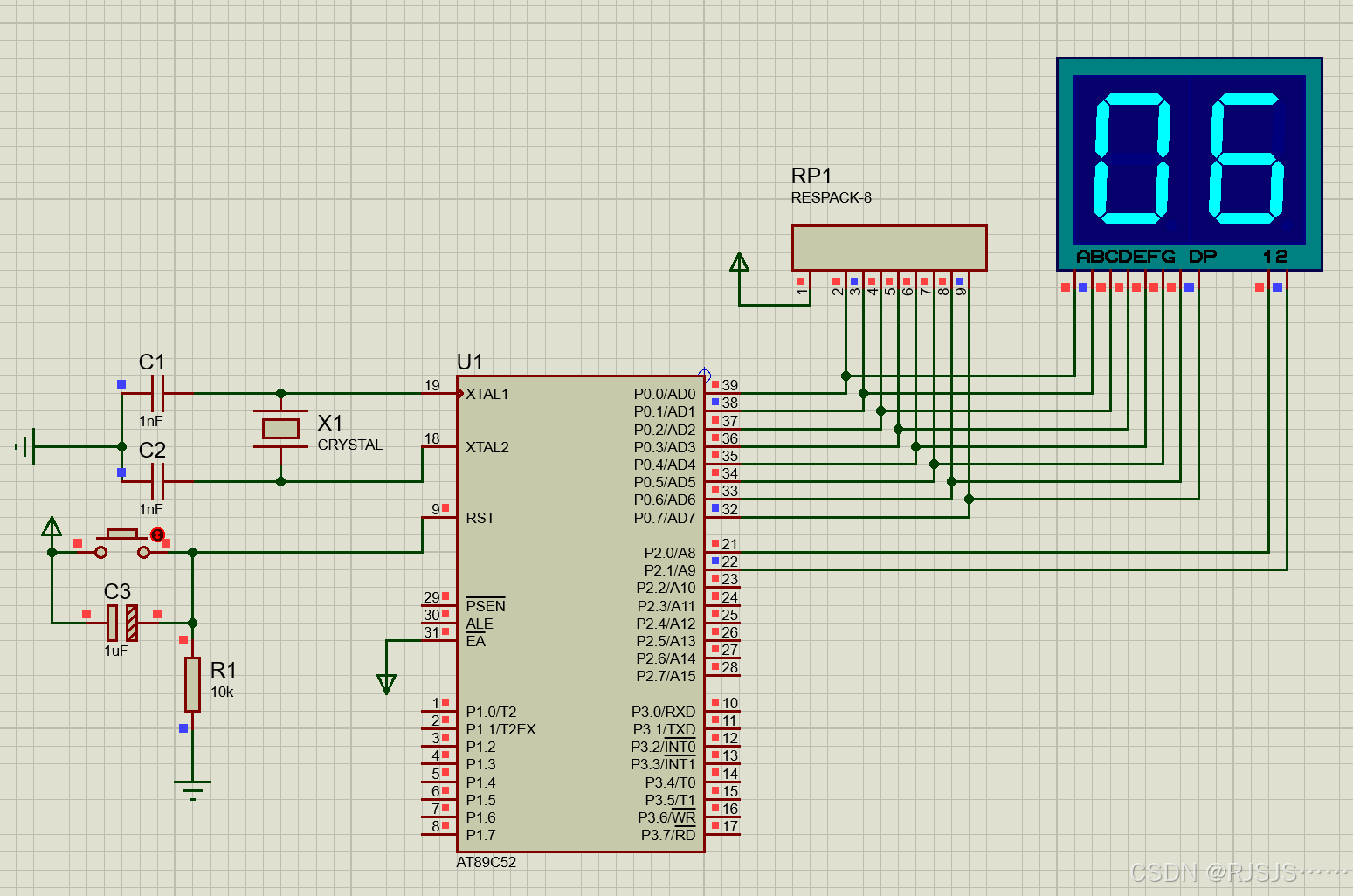Click the ground terminal left of C1 and C2
Image resolution: width=1353 pixels, height=896 pixels.
point(26,446)
